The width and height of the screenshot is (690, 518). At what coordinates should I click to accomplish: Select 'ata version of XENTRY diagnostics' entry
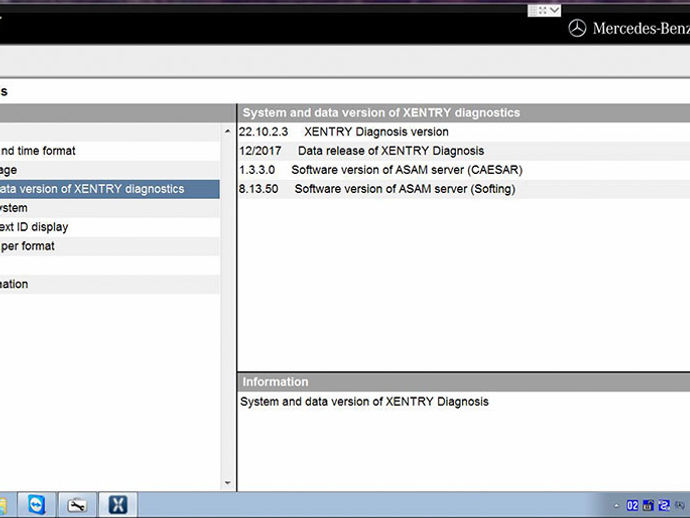tap(110, 189)
